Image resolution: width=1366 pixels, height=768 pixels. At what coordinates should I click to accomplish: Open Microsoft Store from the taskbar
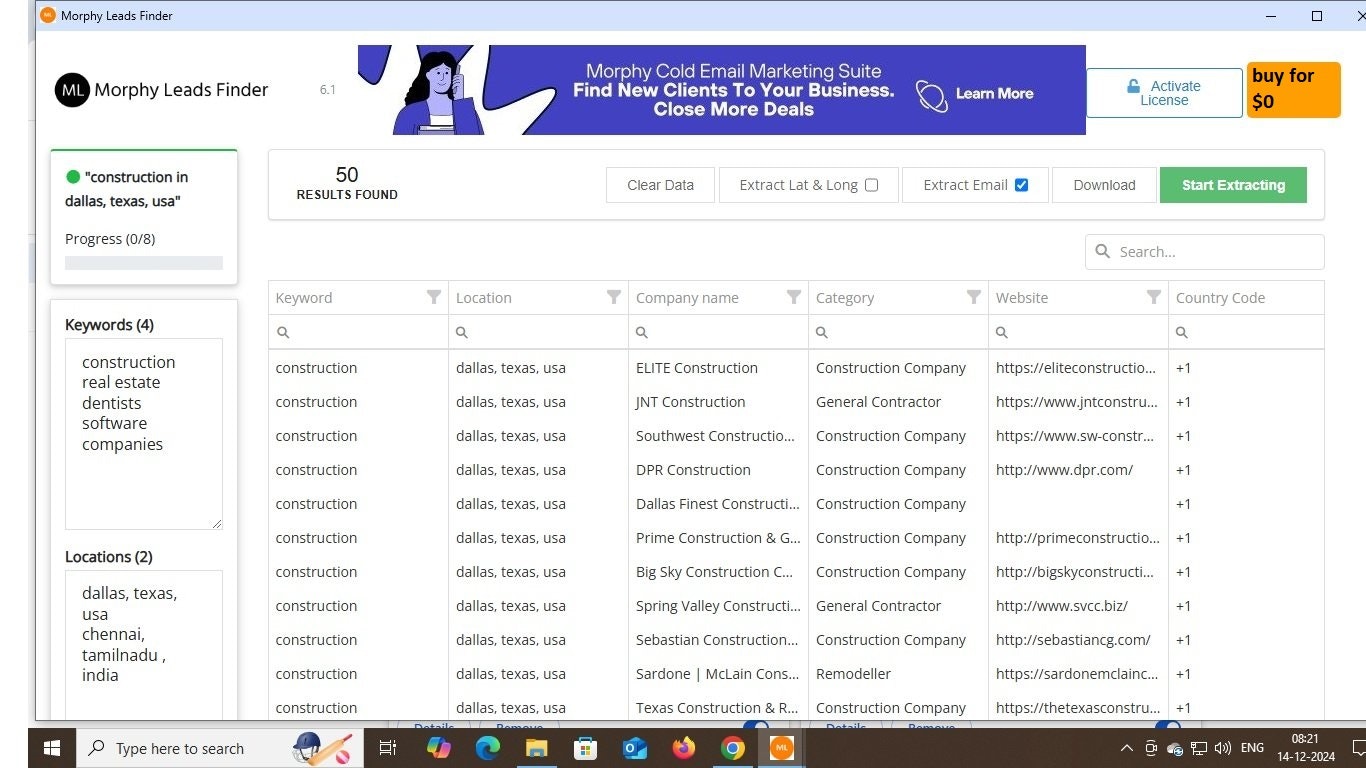[x=585, y=748]
